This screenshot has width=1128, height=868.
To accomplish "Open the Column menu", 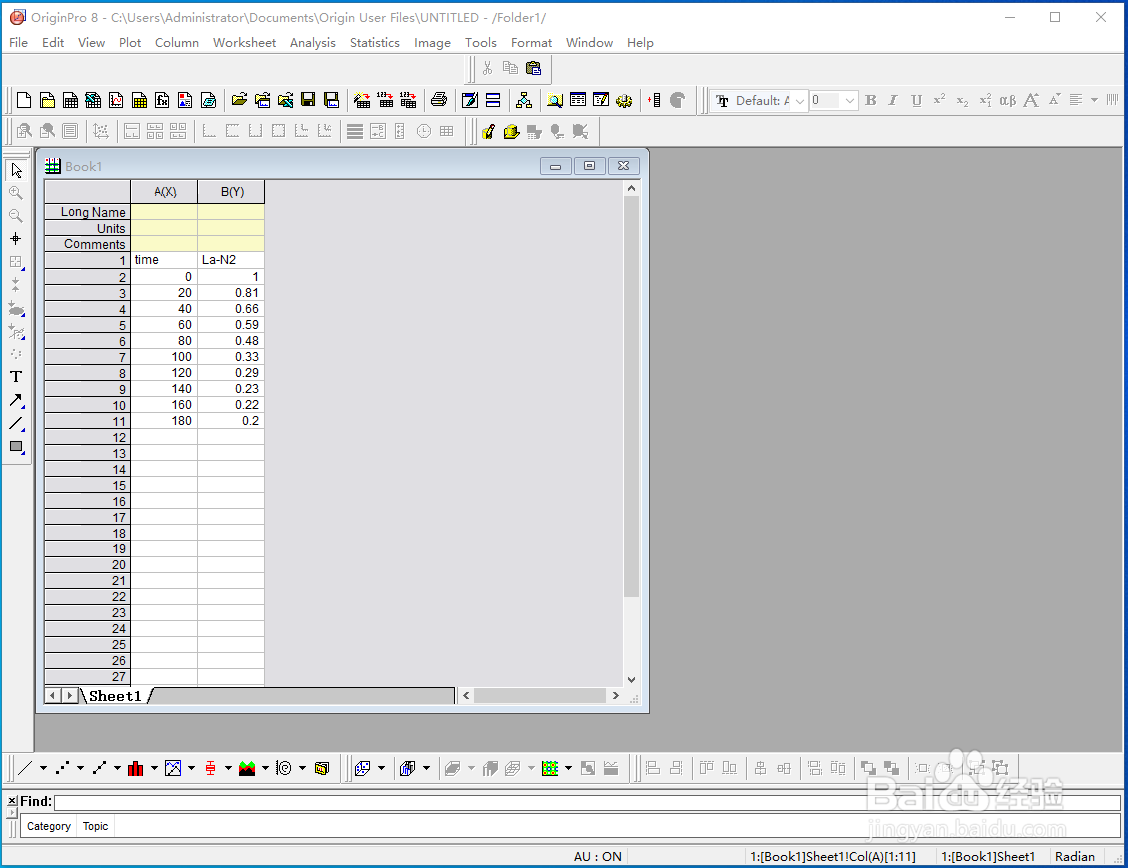I will point(176,42).
